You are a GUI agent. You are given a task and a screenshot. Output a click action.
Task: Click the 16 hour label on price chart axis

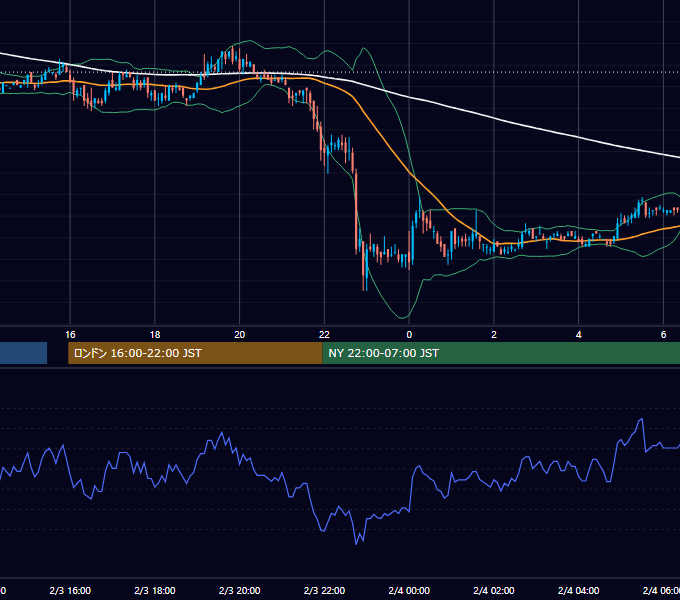coord(70,335)
